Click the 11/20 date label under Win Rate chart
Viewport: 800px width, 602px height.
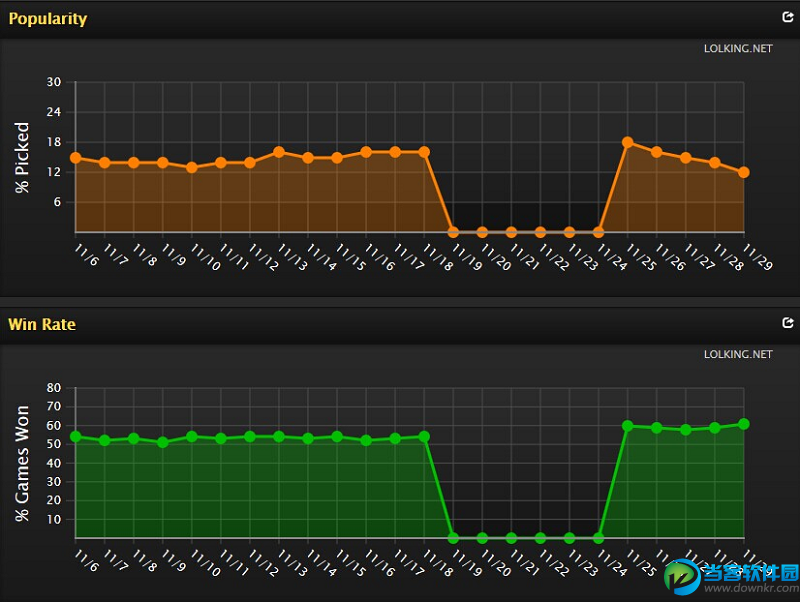click(495, 562)
